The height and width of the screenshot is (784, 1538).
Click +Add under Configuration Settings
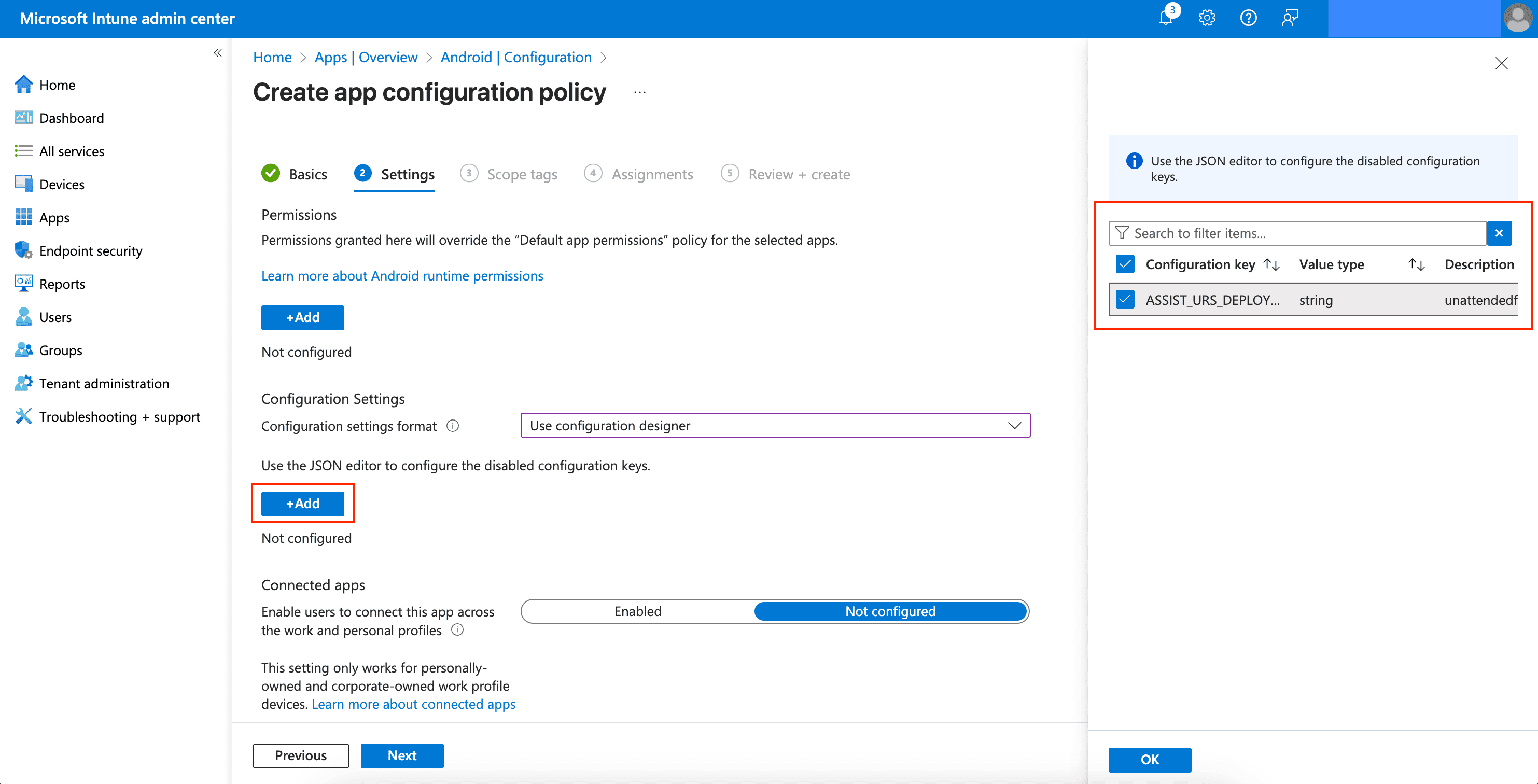pyautogui.click(x=303, y=504)
